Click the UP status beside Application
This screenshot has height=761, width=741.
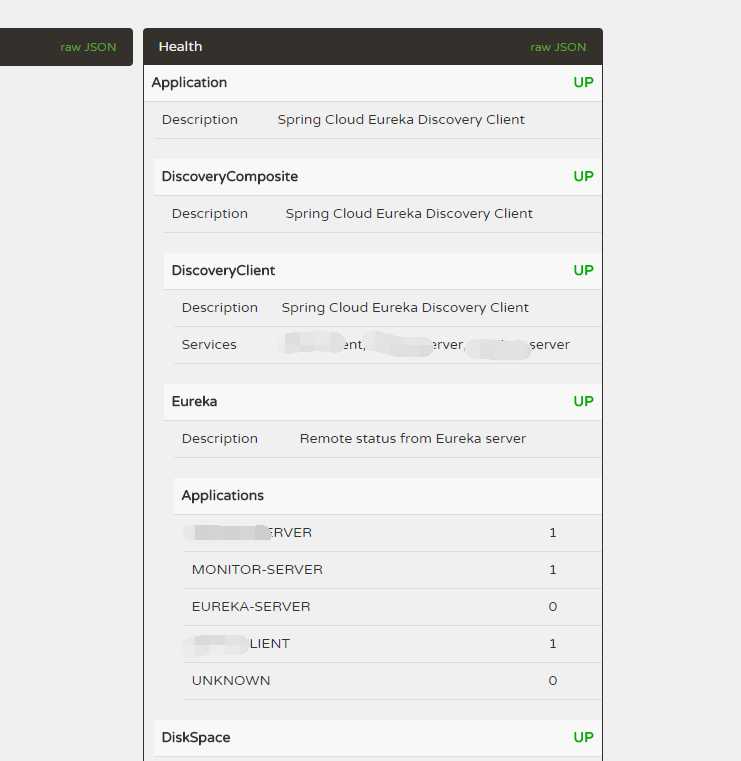[583, 83]
